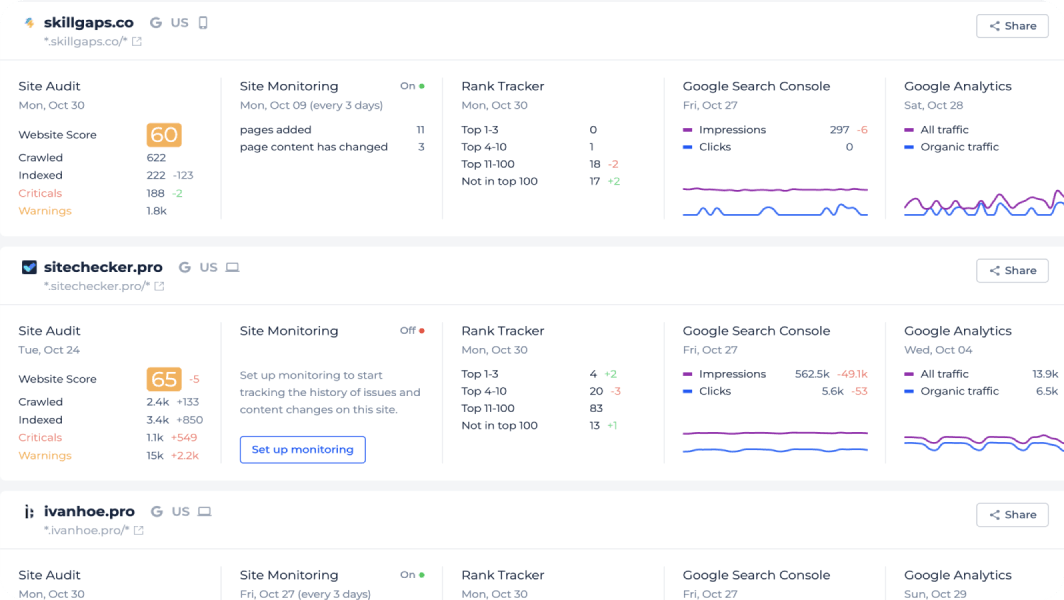
Task: Click the ivanhoe.pro favicon icon
Action: pyautogui.click(x=29, y=512)
